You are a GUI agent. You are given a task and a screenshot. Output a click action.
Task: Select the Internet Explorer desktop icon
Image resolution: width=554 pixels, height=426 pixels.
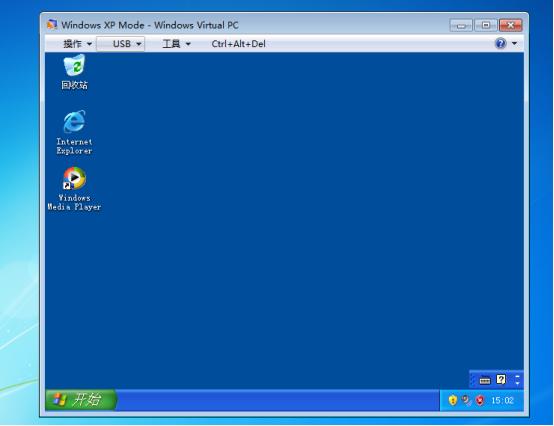point(75,132)
